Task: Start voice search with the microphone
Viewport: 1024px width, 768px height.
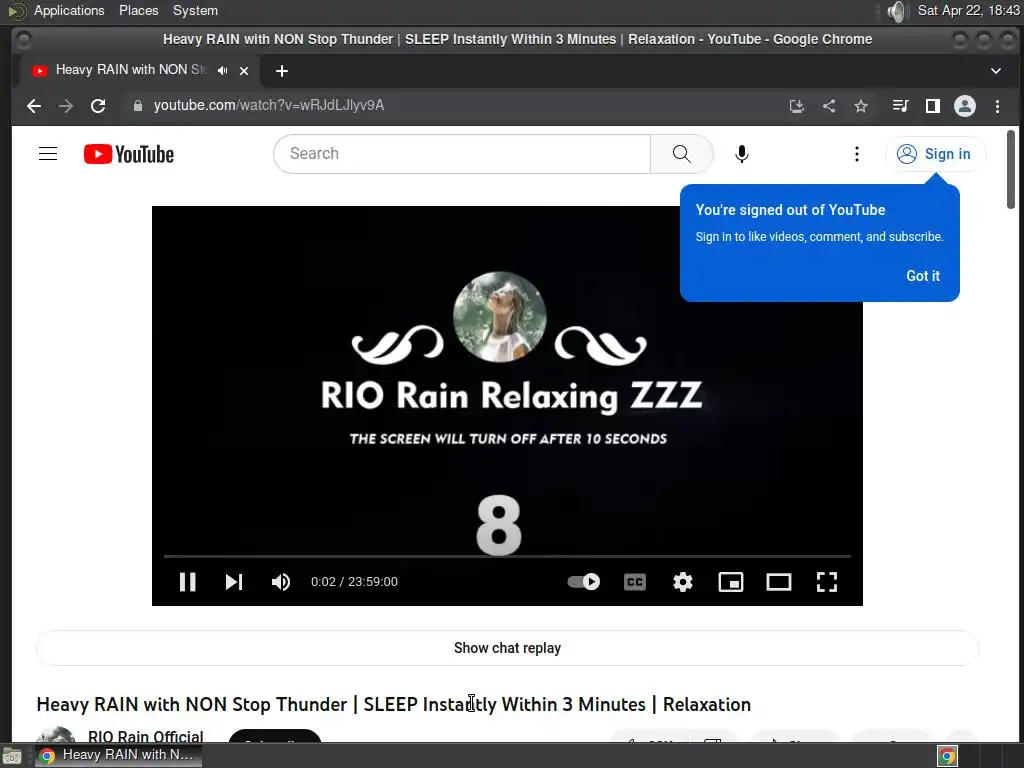Action: pos(741,154)
